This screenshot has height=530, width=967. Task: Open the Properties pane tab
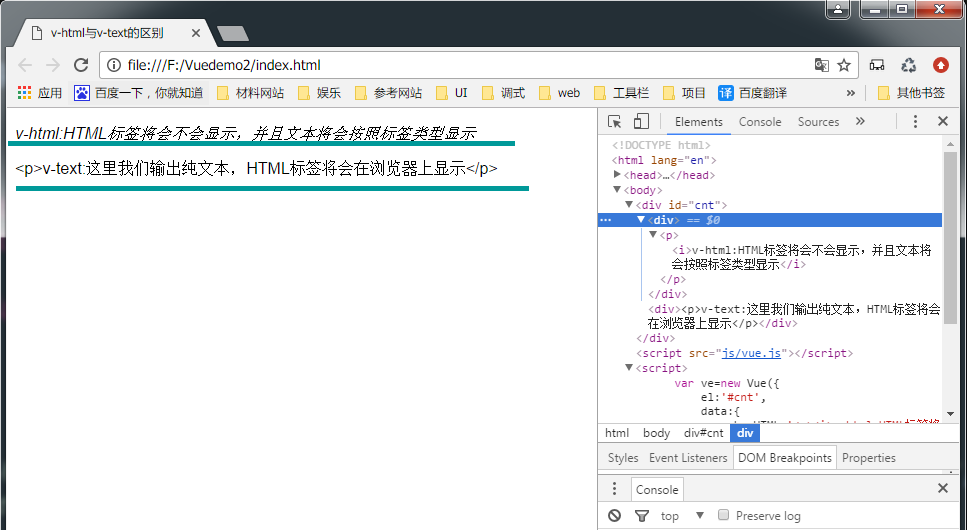coord(868,458)
